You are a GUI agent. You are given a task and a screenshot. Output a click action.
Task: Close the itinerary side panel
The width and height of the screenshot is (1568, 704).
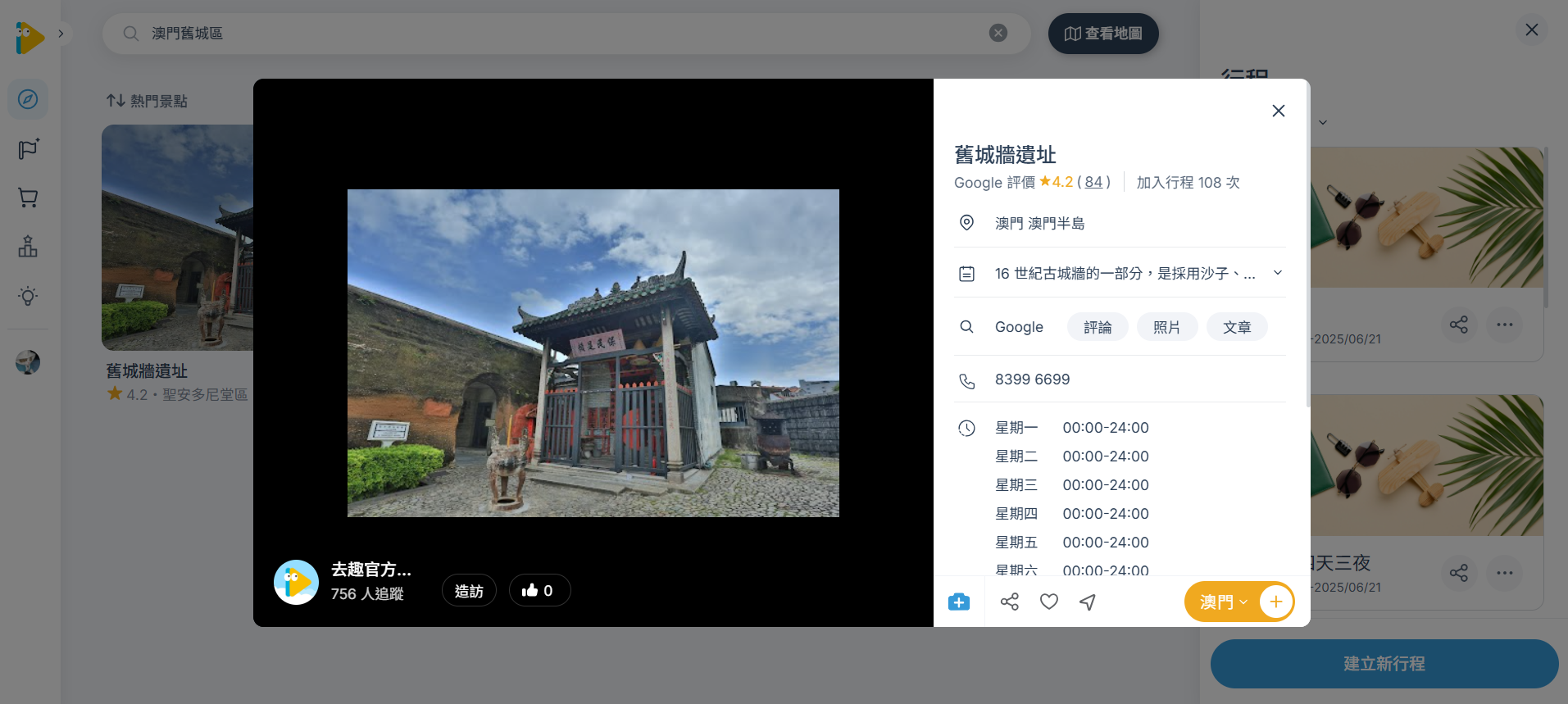tap(1531, 30)
